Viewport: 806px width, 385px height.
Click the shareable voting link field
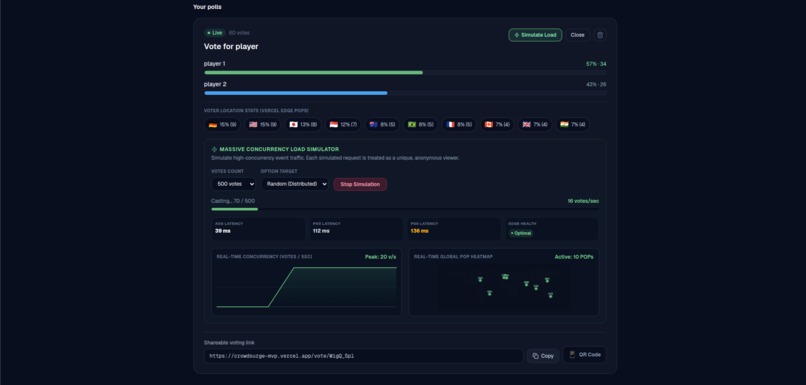click(x=363, y=356)
